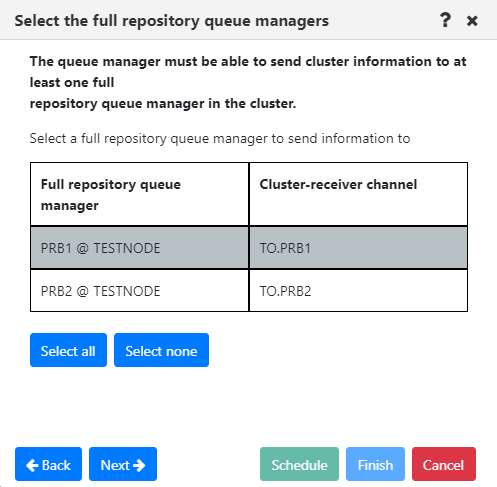Open help via the question mark icon

click(445, 20)
